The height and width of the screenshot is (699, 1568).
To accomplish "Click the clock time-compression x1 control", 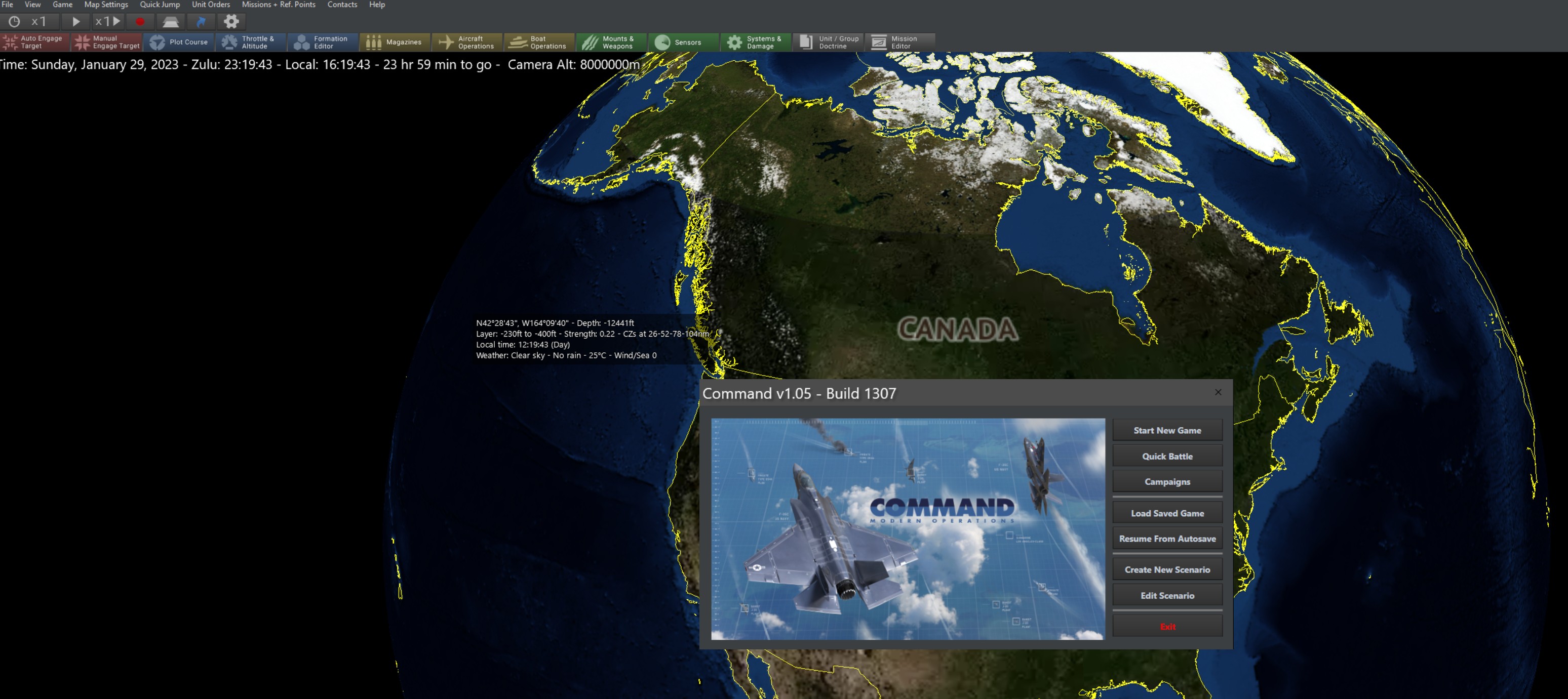I will (28, 21).
